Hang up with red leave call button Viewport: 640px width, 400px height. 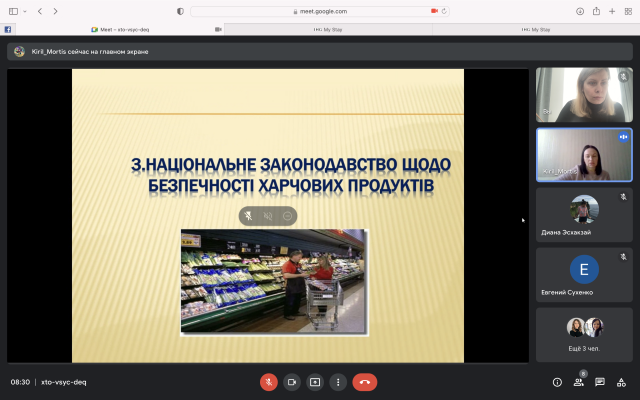tap(365, 381)
